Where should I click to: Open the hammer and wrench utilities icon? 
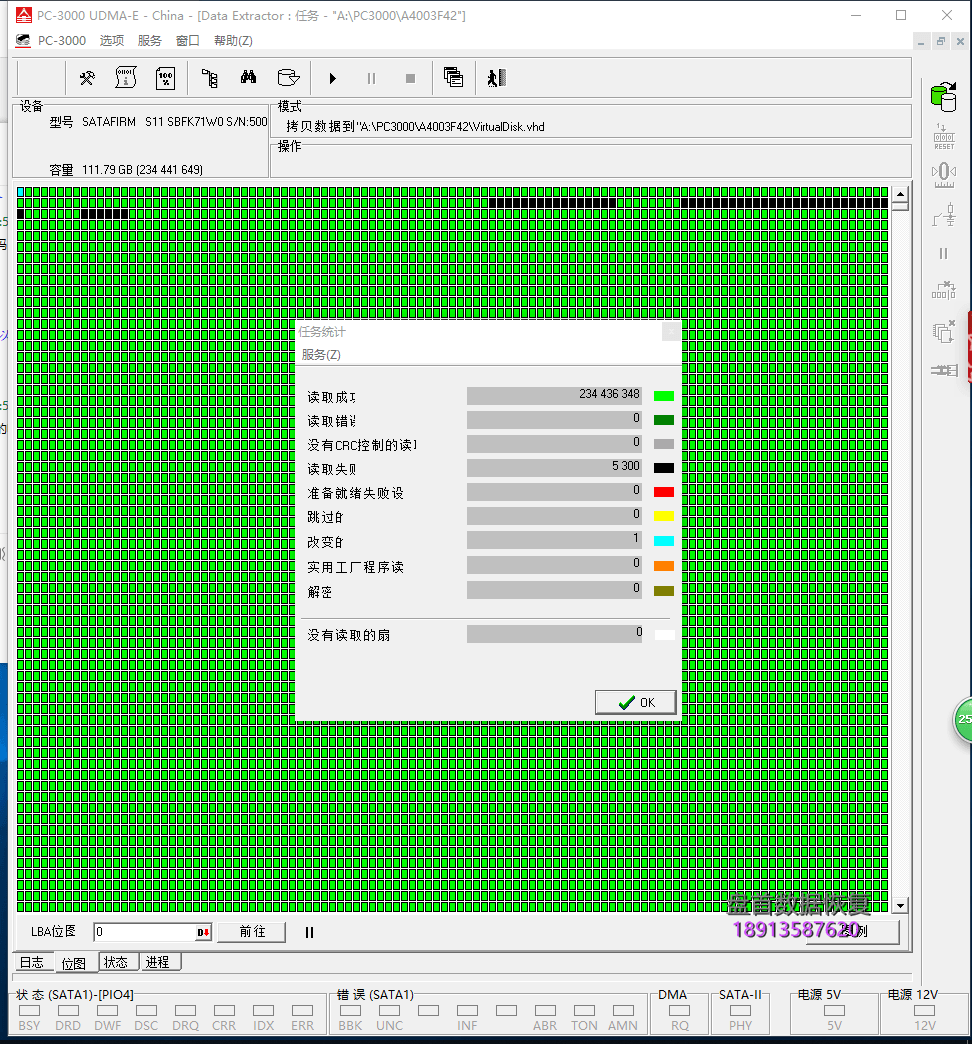pos(87,79)
